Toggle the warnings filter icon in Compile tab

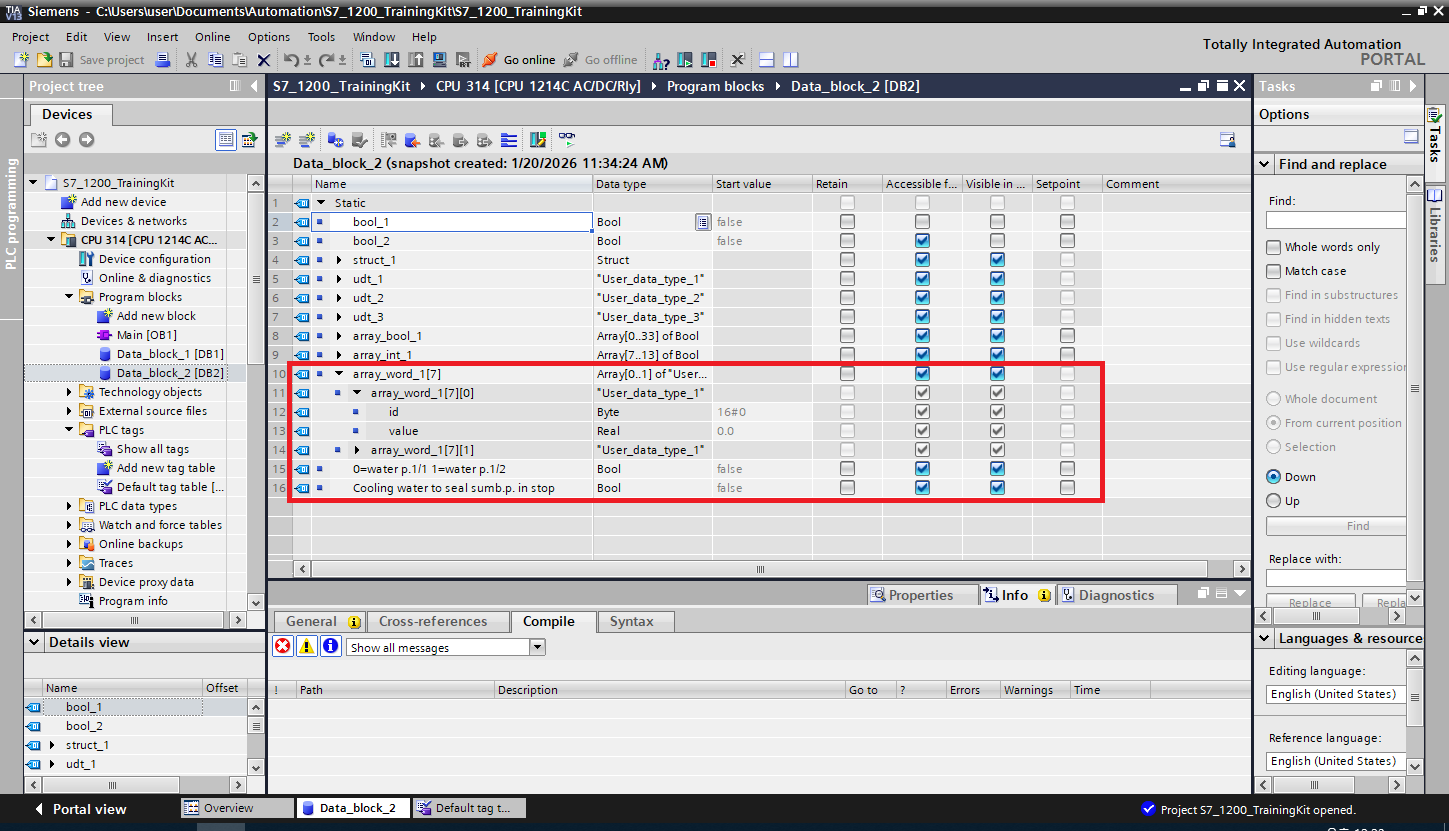[307, 647]
